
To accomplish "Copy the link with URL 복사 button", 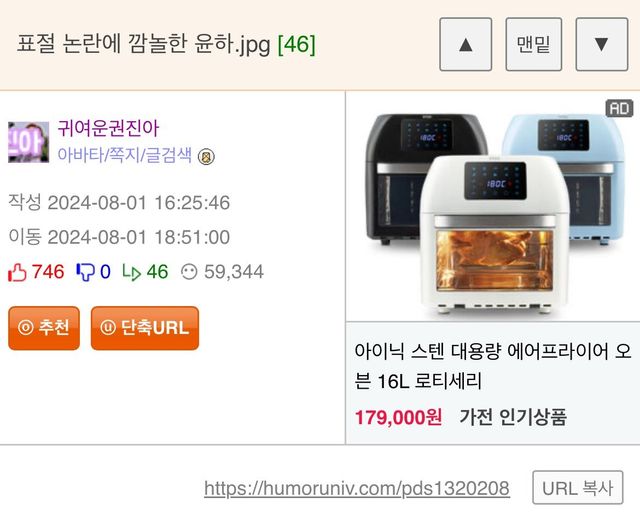I will tap(578, 487).
